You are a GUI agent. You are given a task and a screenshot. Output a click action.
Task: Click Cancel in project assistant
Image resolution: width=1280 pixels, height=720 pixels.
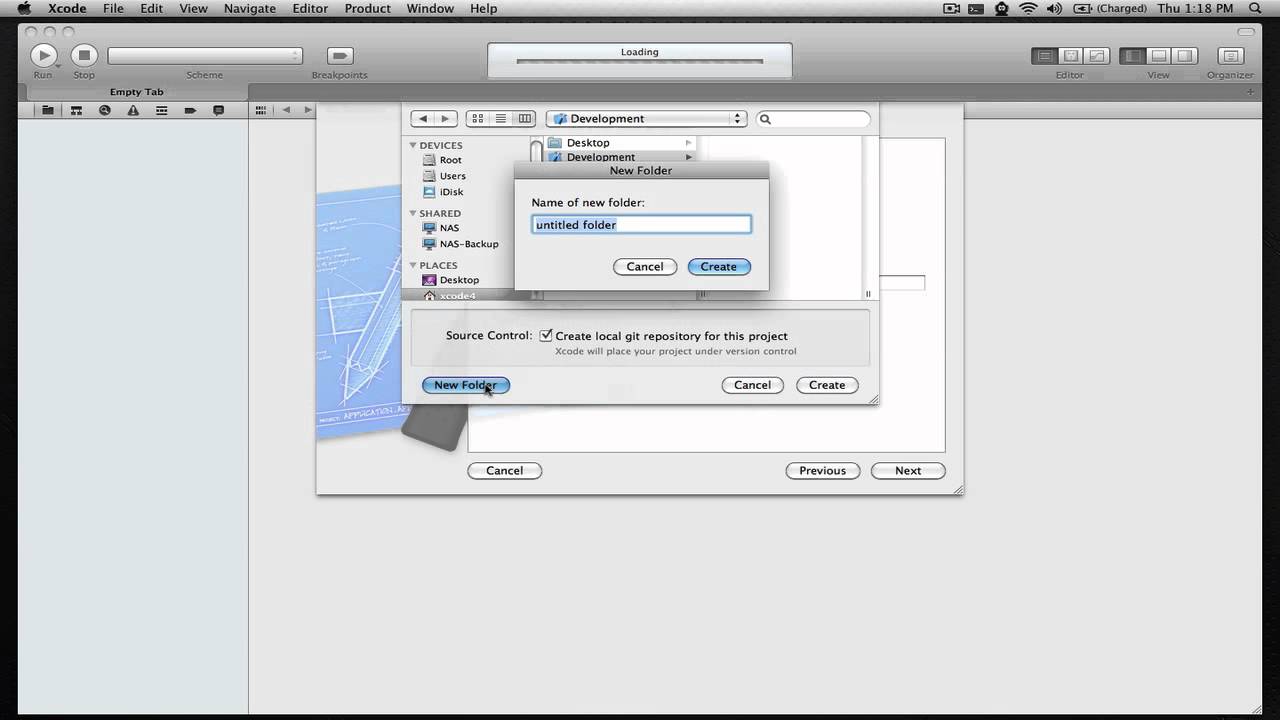click(x=505, y=471)
